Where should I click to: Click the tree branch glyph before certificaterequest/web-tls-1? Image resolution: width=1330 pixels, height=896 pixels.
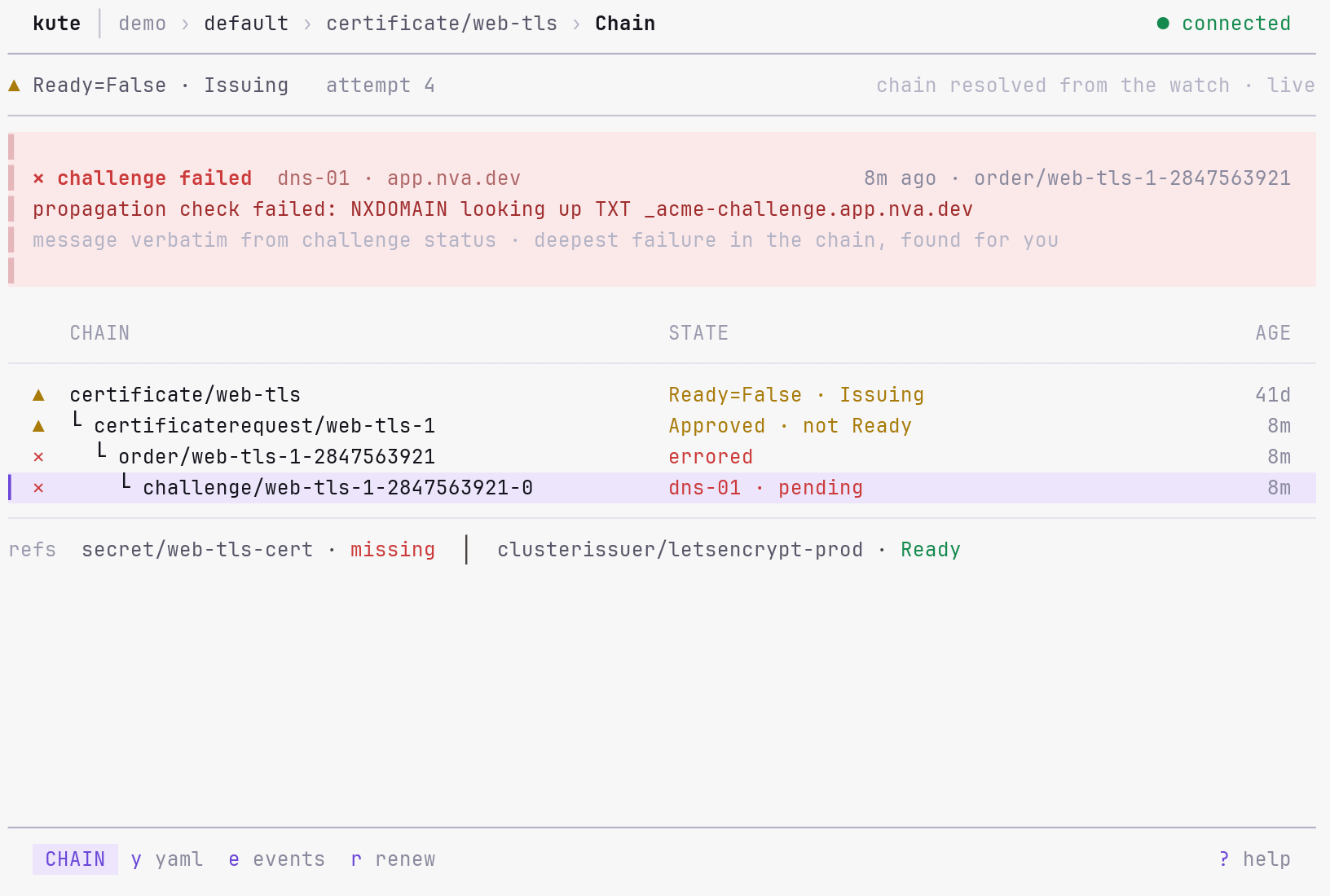coord(77,420)
